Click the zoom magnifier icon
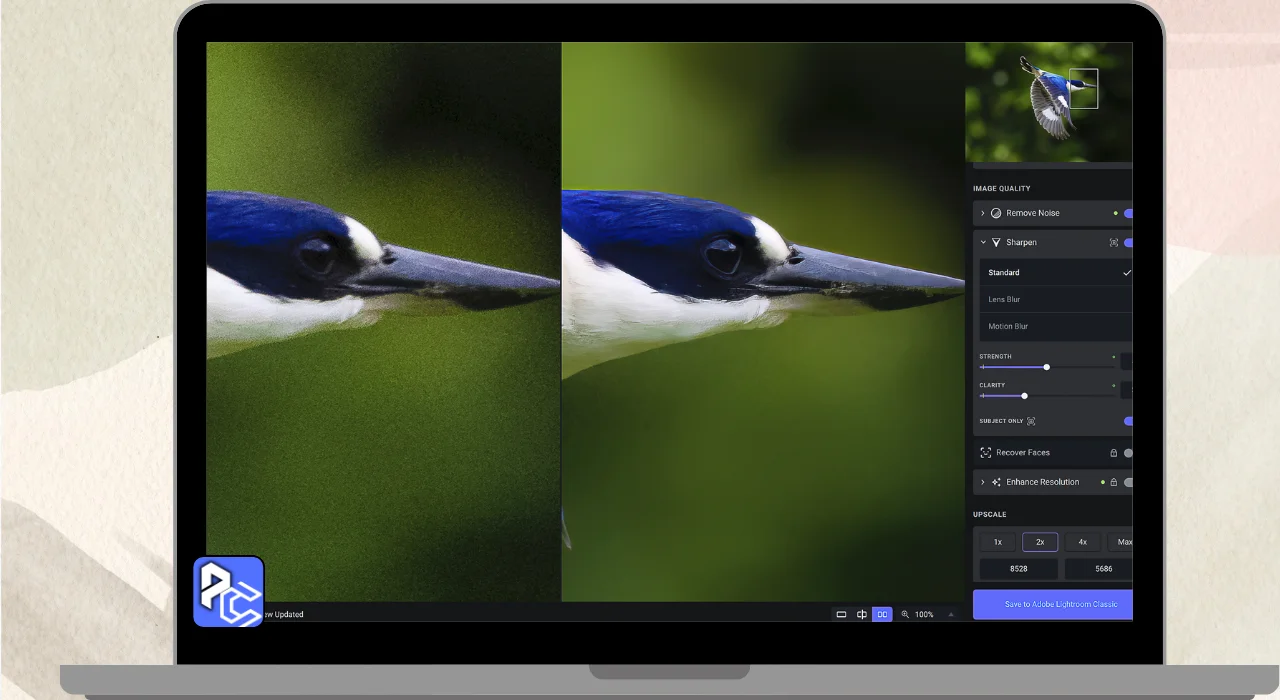1280x700 pixels. pos(905,614)
